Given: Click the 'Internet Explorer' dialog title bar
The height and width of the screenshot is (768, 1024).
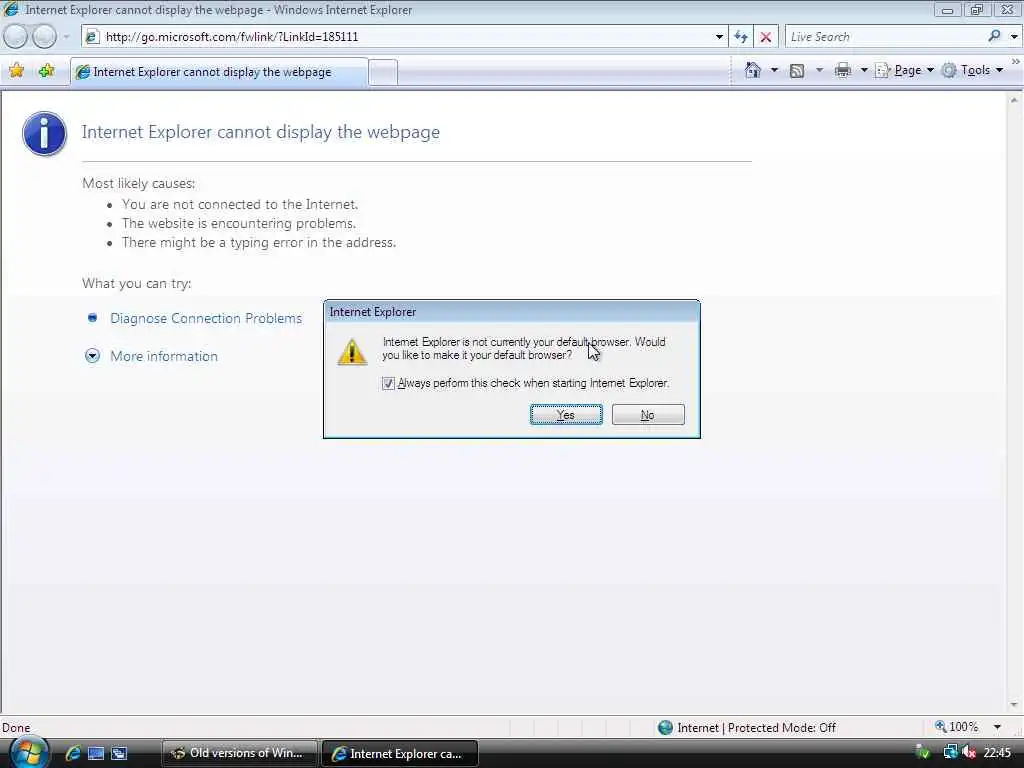Looking at the screenshot, I should coord(511,312).
